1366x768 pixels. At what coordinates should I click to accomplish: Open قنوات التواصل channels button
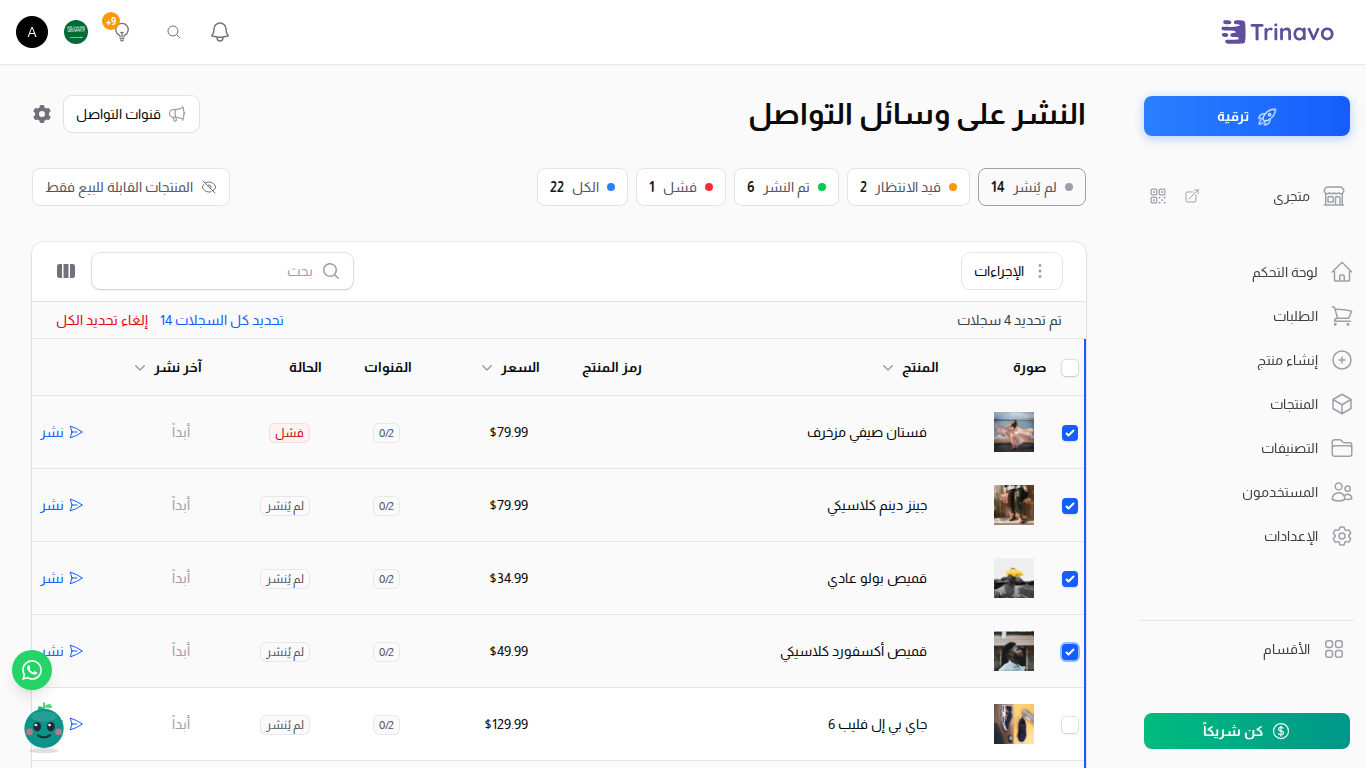(x=131, y=114)
